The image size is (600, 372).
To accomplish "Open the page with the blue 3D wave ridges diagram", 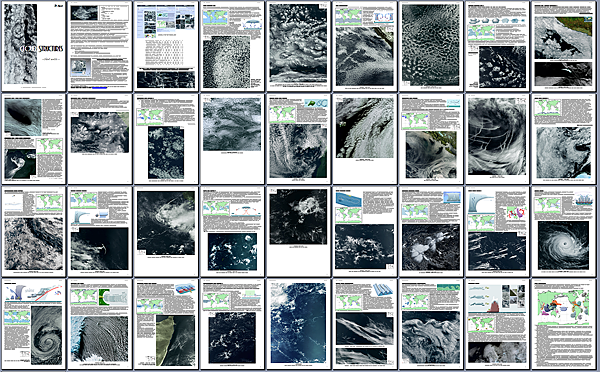I will click(x=365, y=325).
